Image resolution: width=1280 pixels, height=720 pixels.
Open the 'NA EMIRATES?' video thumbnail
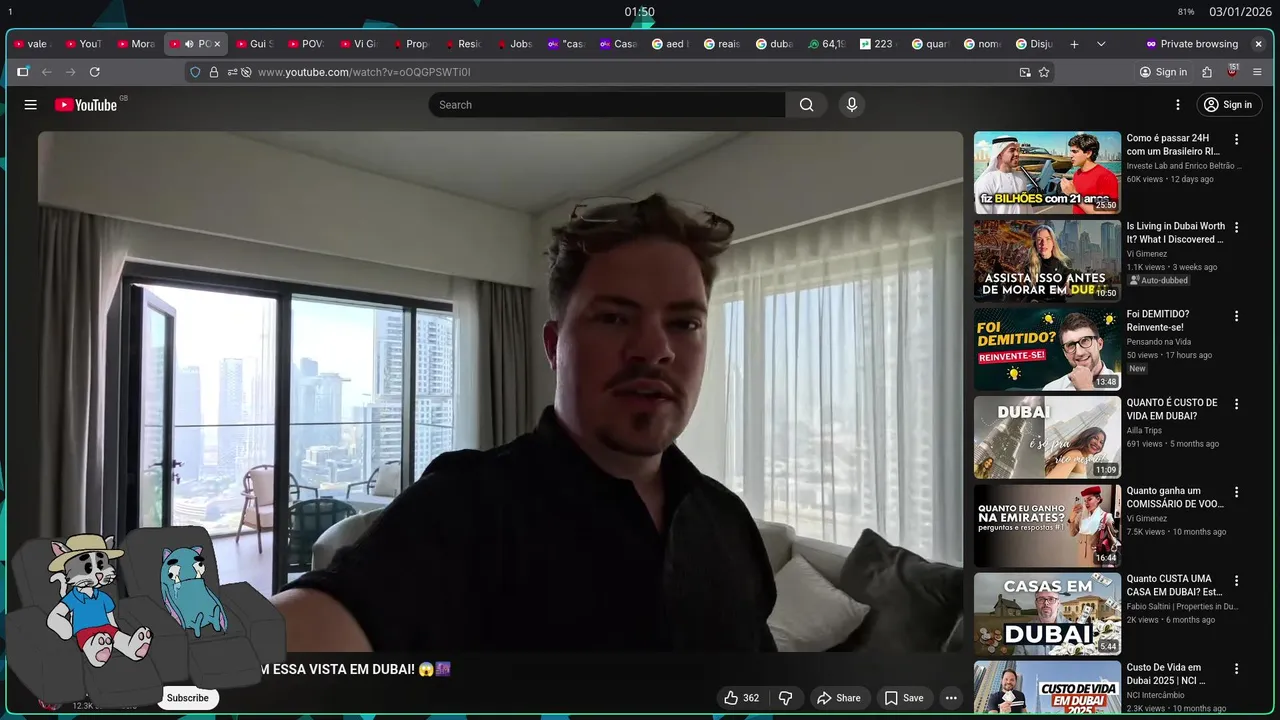1047,526
